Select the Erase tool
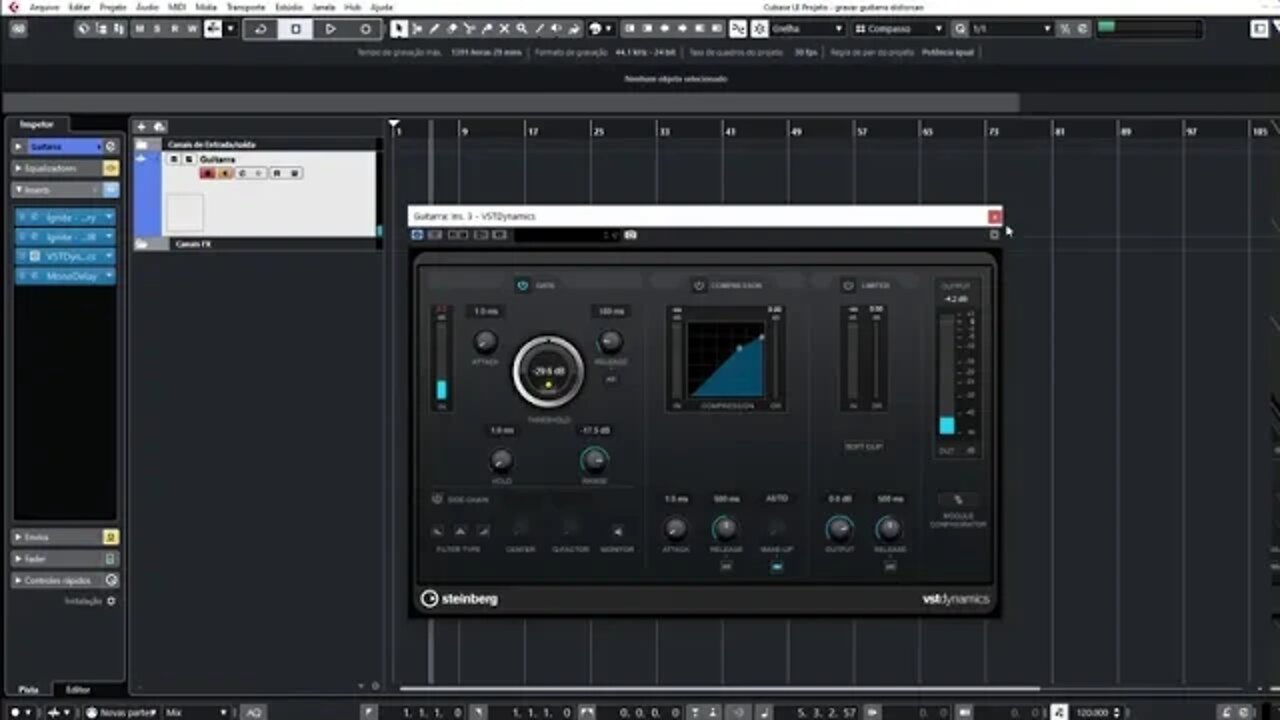The width and height of the screenshot is (1280, 720). (x=452, y=29)
